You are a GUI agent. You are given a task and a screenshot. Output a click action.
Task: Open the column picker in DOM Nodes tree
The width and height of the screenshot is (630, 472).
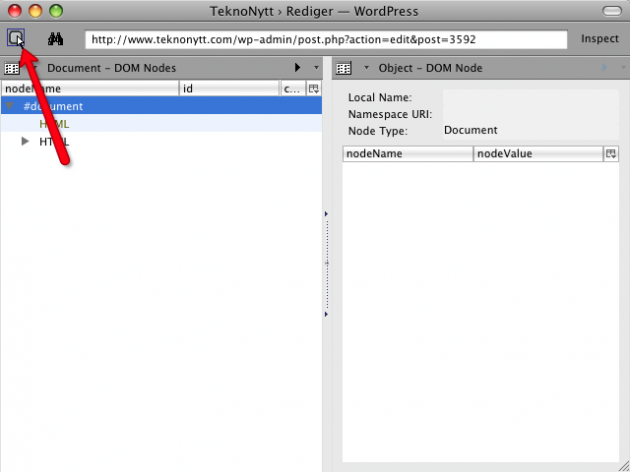click(x=313, y=88)
